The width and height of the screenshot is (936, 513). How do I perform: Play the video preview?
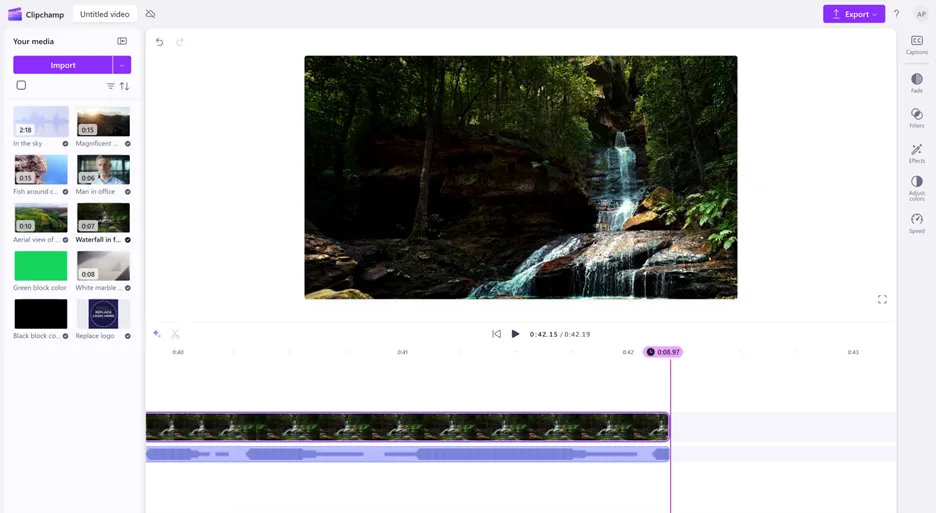click(x=515, y=334)
